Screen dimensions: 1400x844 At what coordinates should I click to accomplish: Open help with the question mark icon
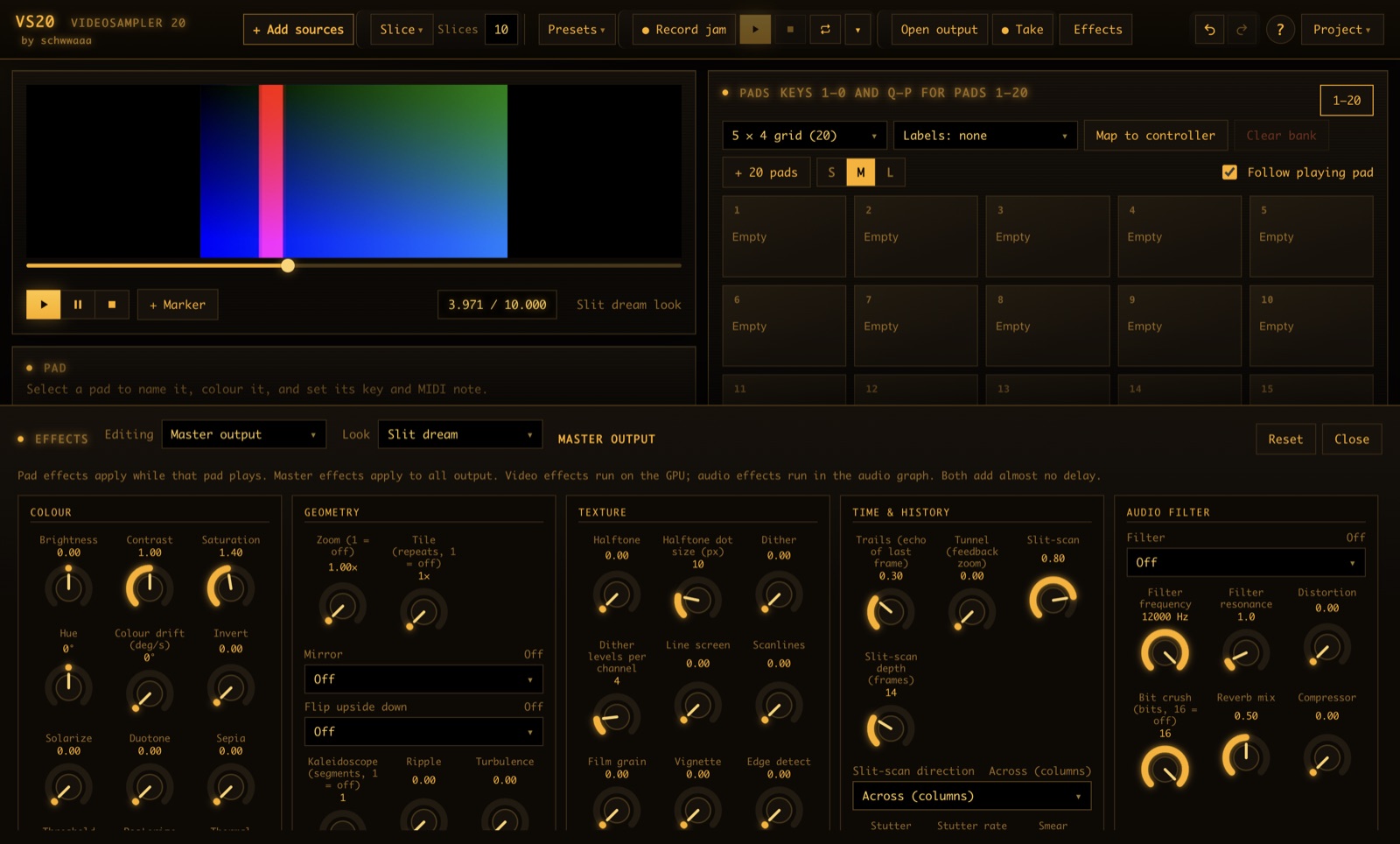click(1280, 30)
